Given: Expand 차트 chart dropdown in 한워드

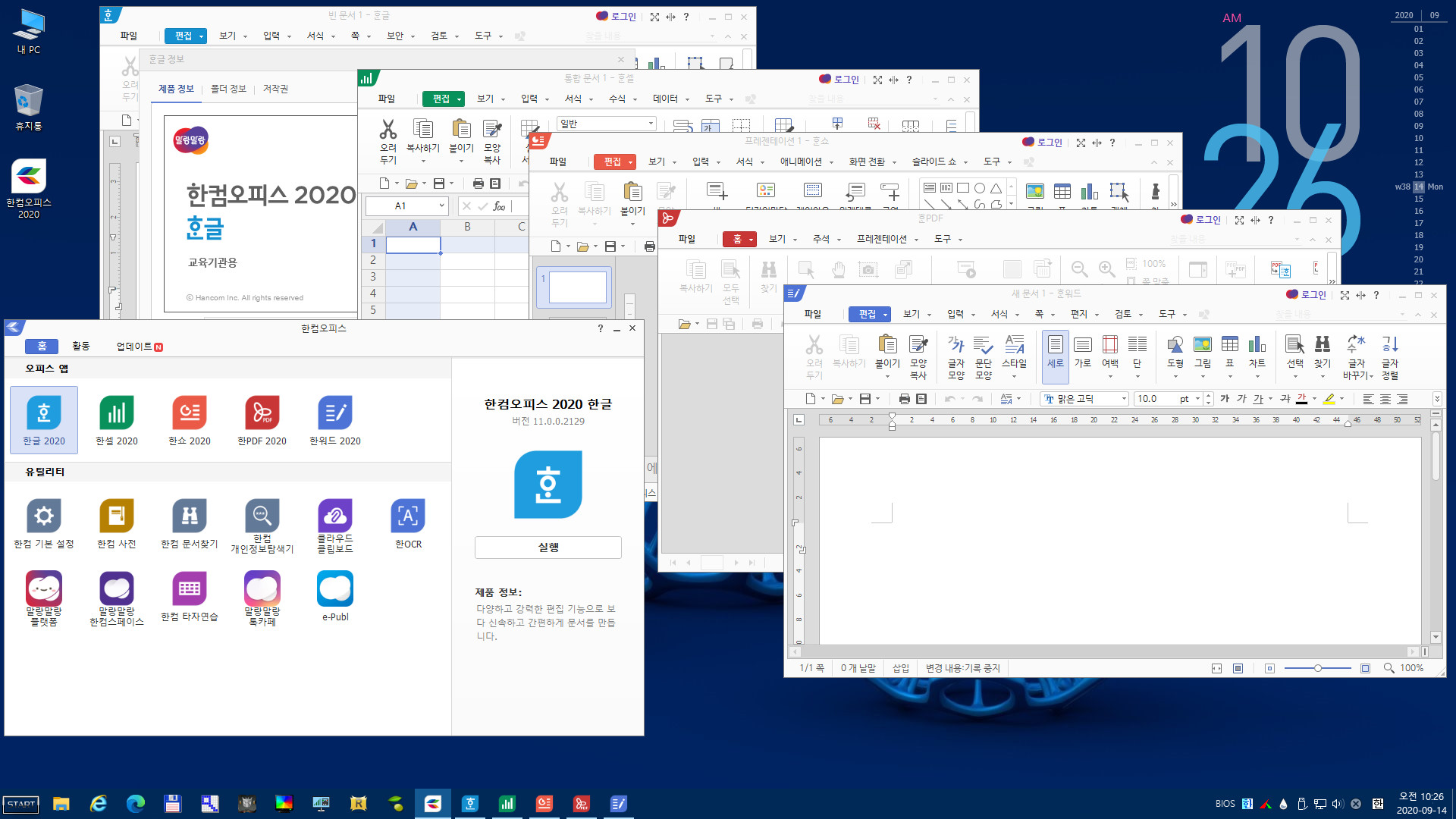Looking at the screenshot, I should point(1257,376).
